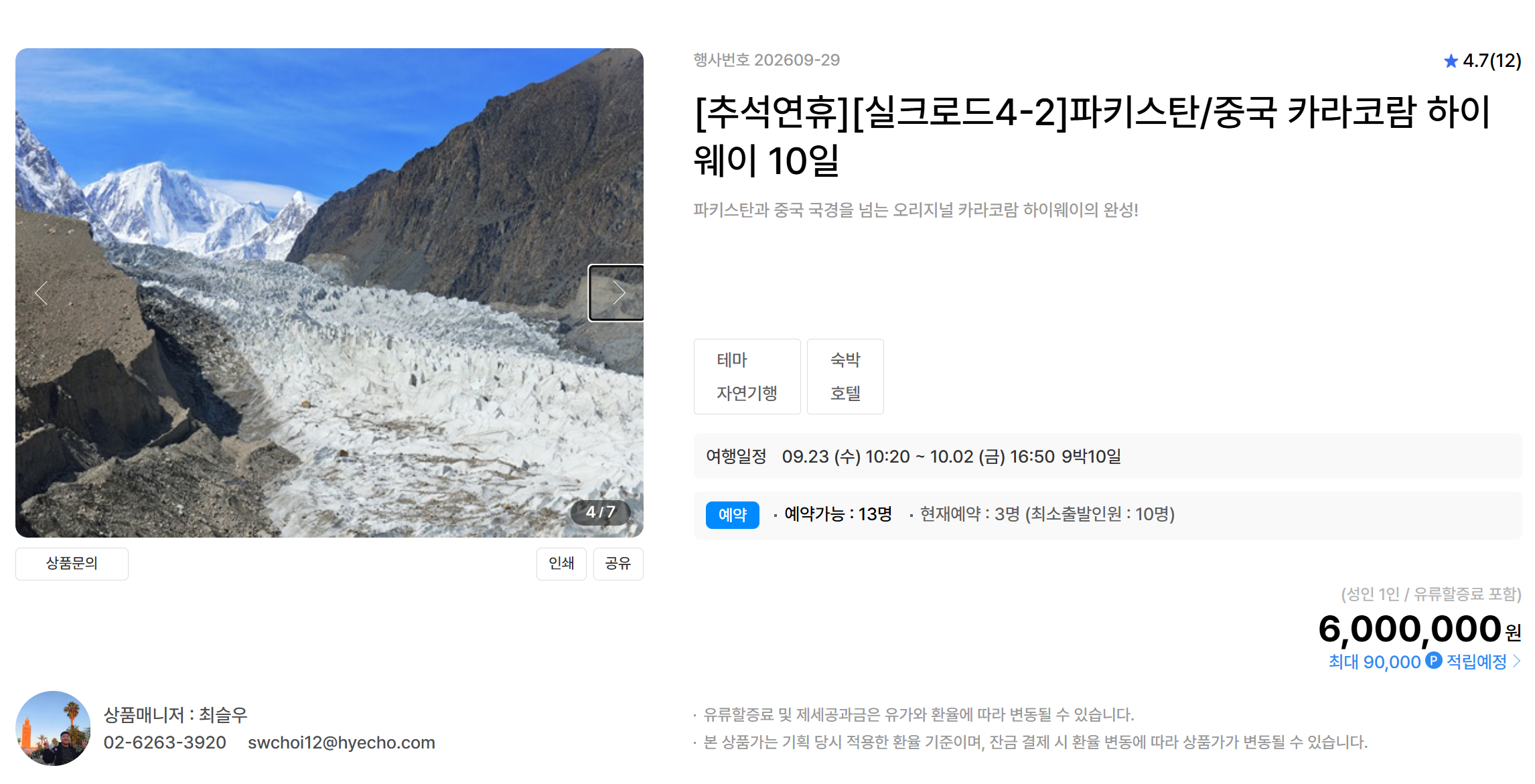Click the tour title heading text
The image size is (1535, 784).
[x=1093, y=136]
